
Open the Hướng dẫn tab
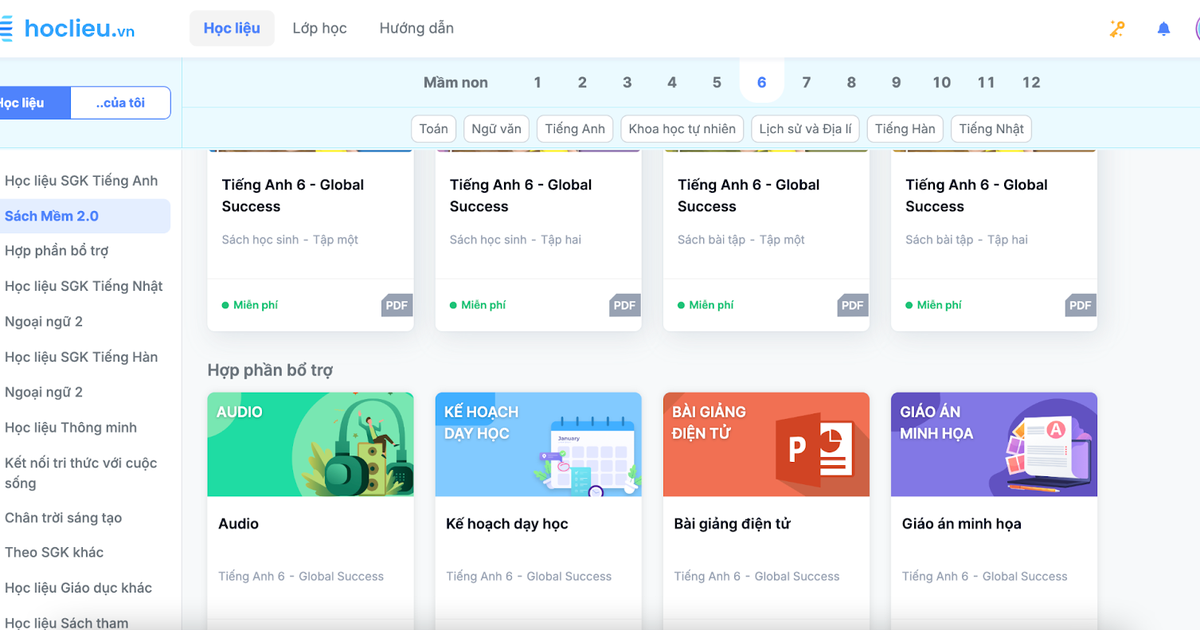(x=417, y=28)
